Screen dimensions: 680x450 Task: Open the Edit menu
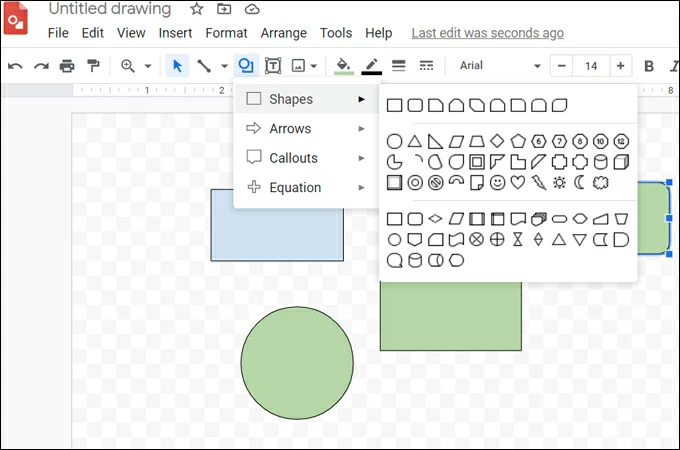(x=92, y=33)
